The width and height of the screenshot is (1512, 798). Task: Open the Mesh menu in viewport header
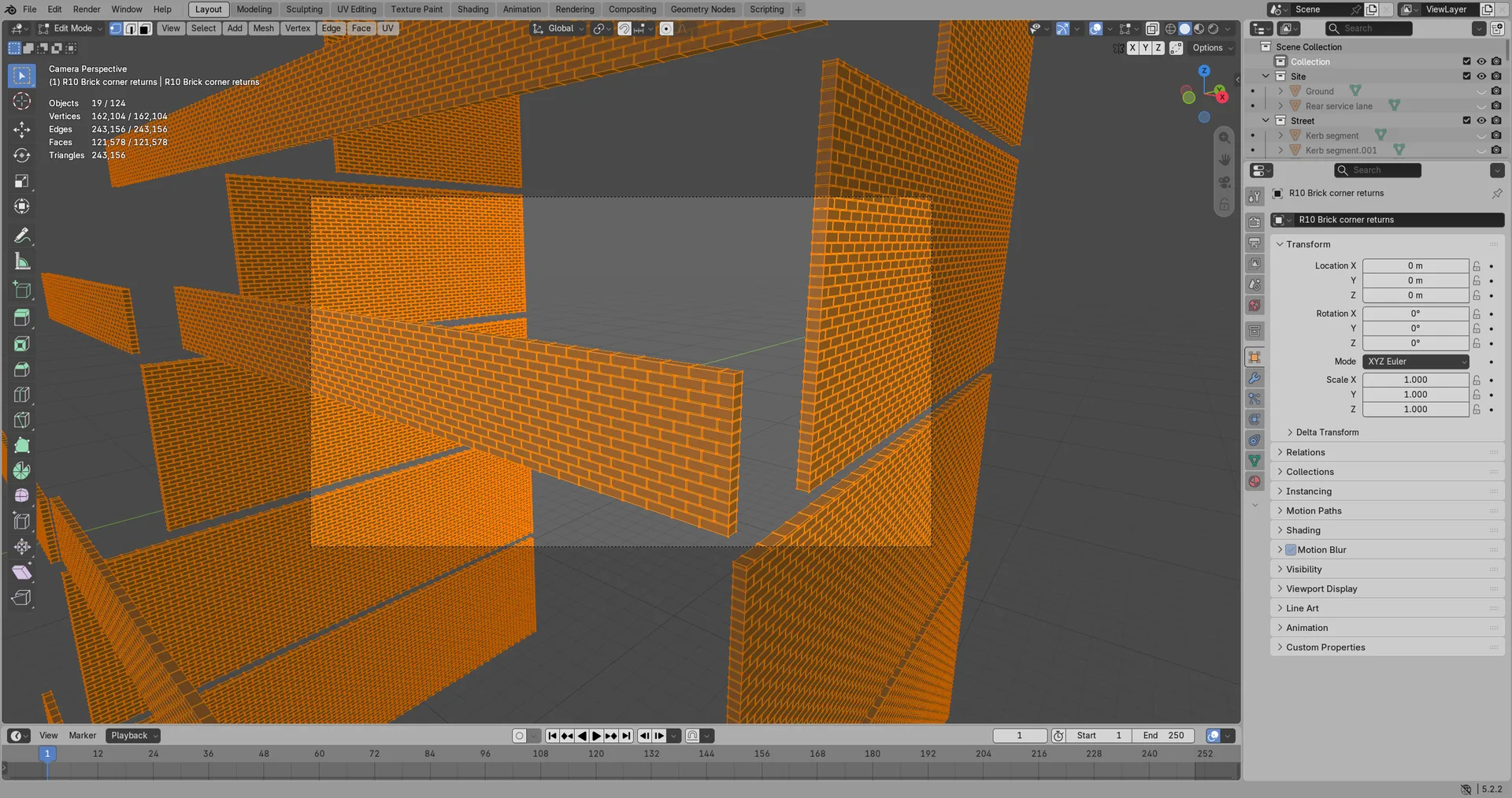(264, 28)
